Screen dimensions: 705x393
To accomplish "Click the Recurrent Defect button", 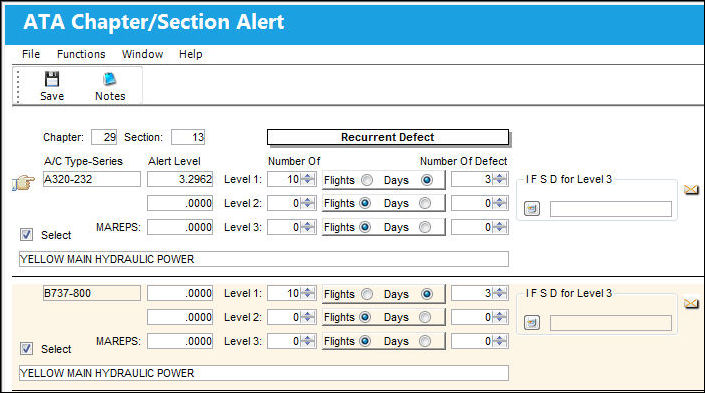I will (388, 137).
